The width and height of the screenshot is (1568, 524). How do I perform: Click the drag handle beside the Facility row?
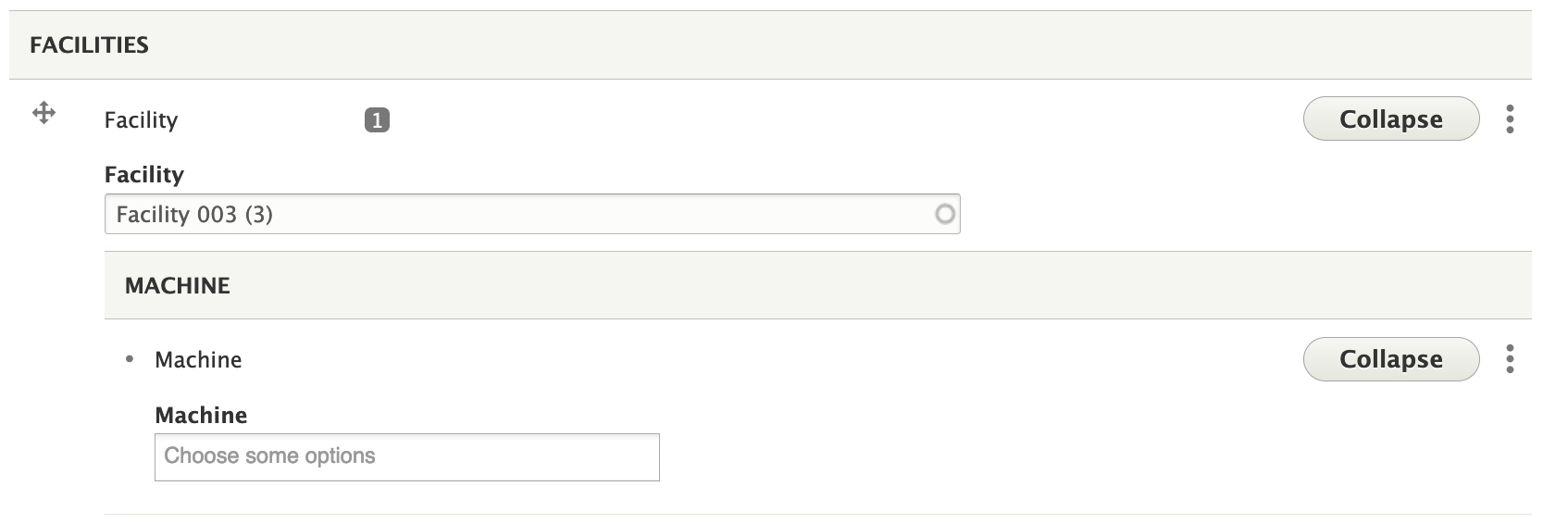tap(44, 114)
